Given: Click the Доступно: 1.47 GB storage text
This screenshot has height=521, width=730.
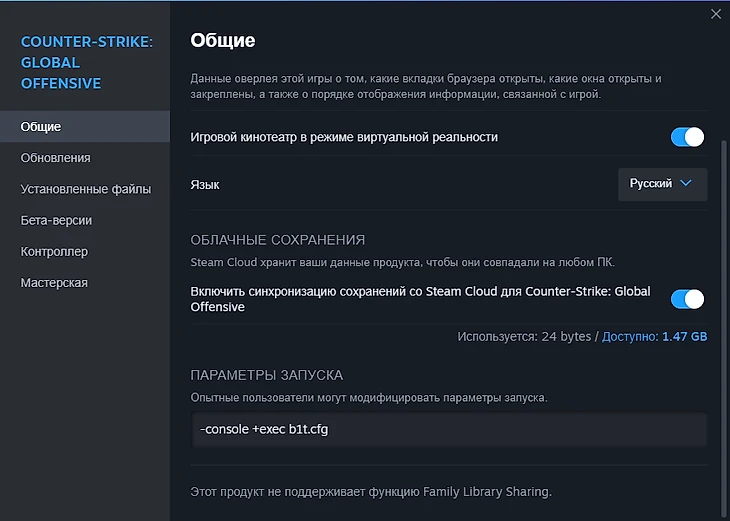Looking at the screenshot, I should point(655,337).
